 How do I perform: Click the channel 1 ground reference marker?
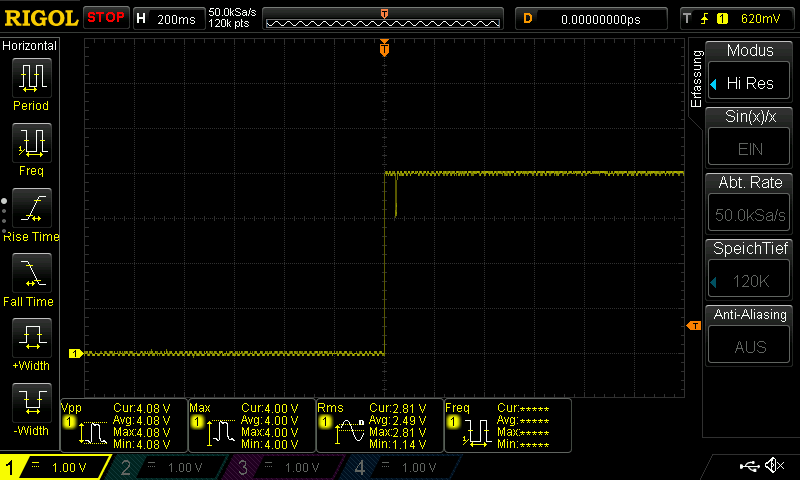76,353
